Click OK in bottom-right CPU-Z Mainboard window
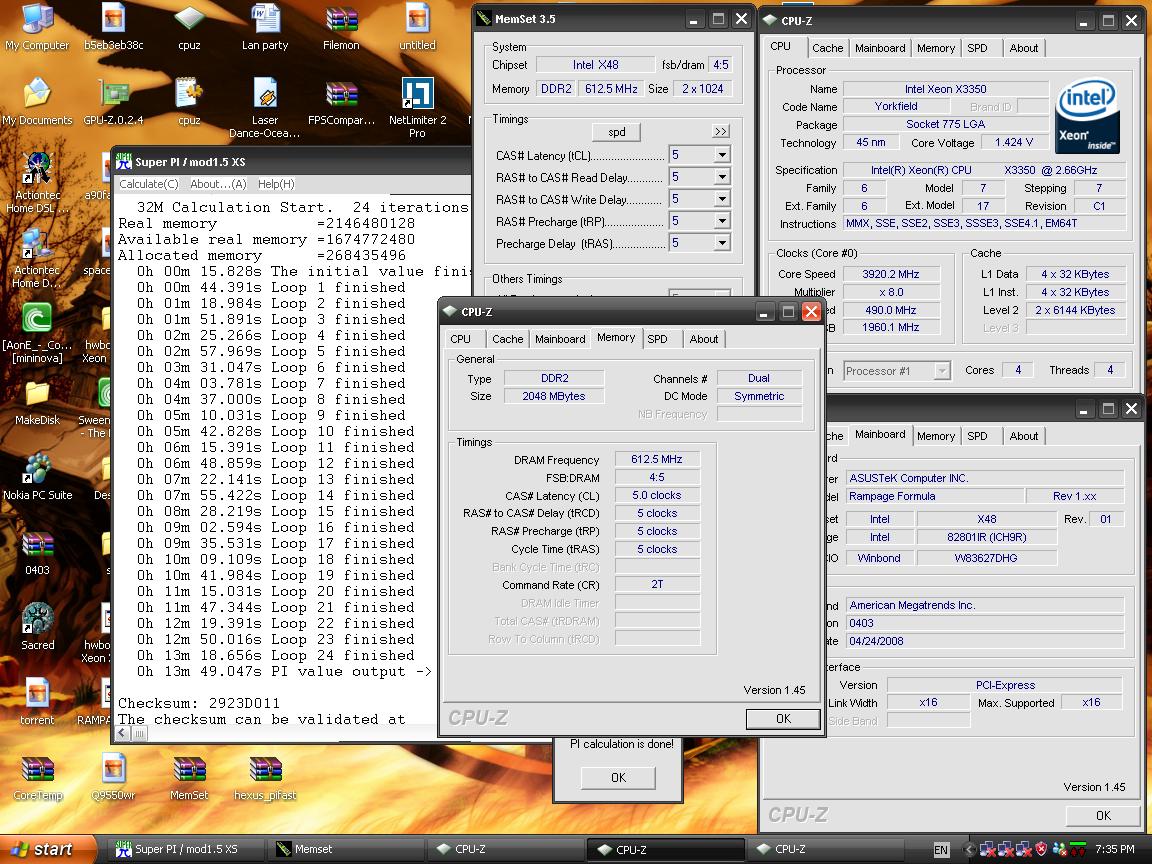The image size is (1152, 864). pyautogui.click(x=1104, y=816)
